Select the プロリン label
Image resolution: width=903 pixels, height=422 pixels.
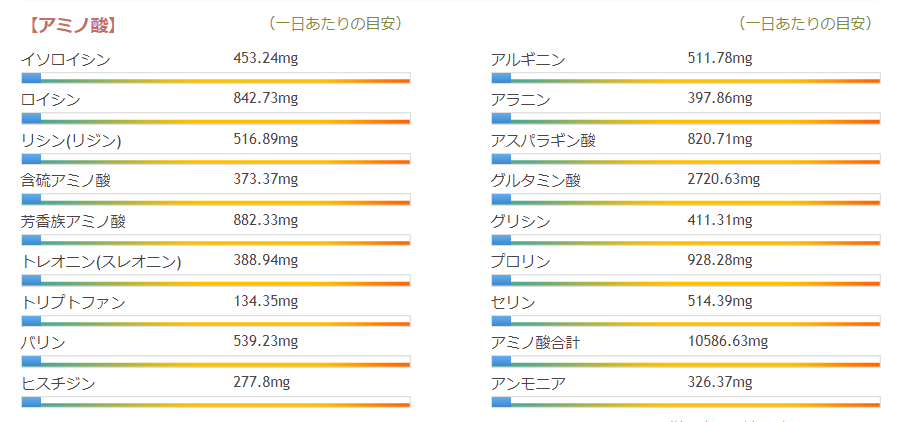(x=521, y=262)
